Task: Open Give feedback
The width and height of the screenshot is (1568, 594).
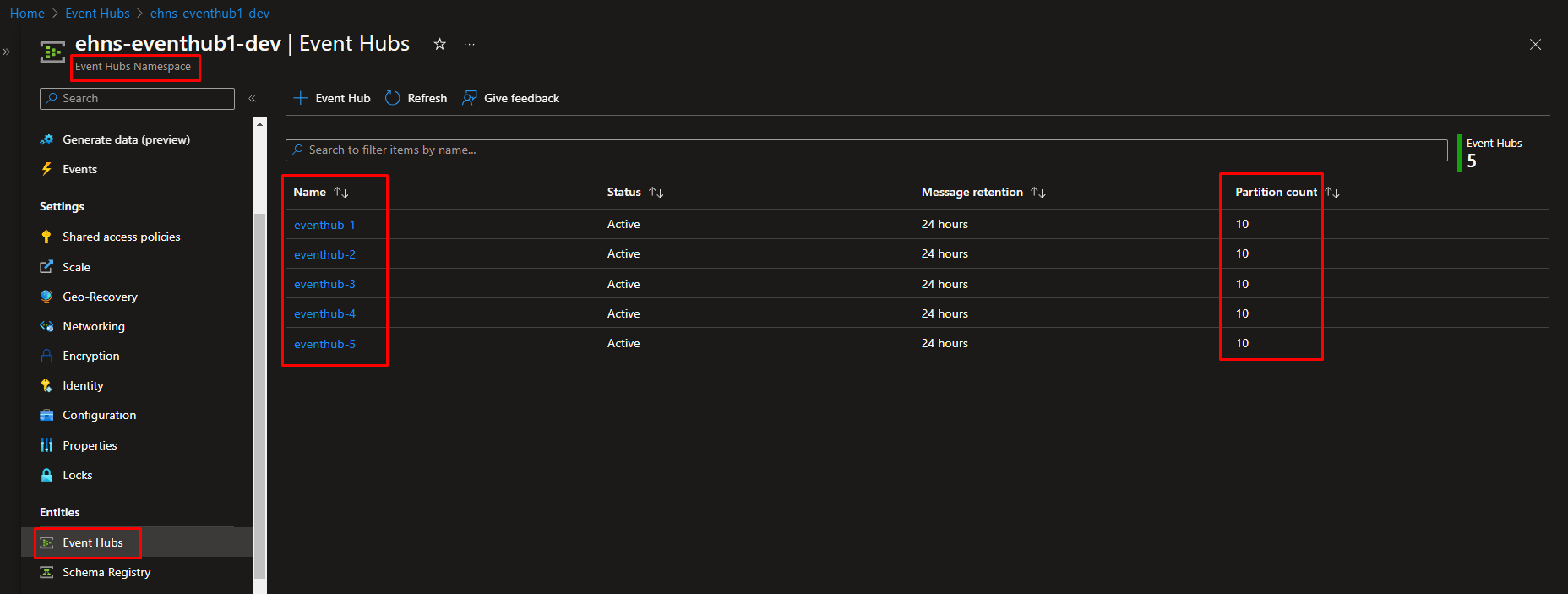Action: tap(511, 98)
